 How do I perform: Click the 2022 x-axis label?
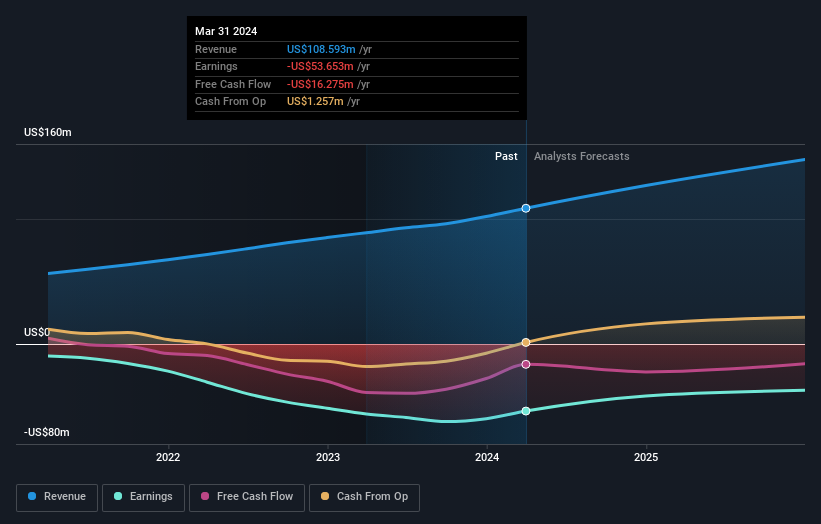coord(168,457)
